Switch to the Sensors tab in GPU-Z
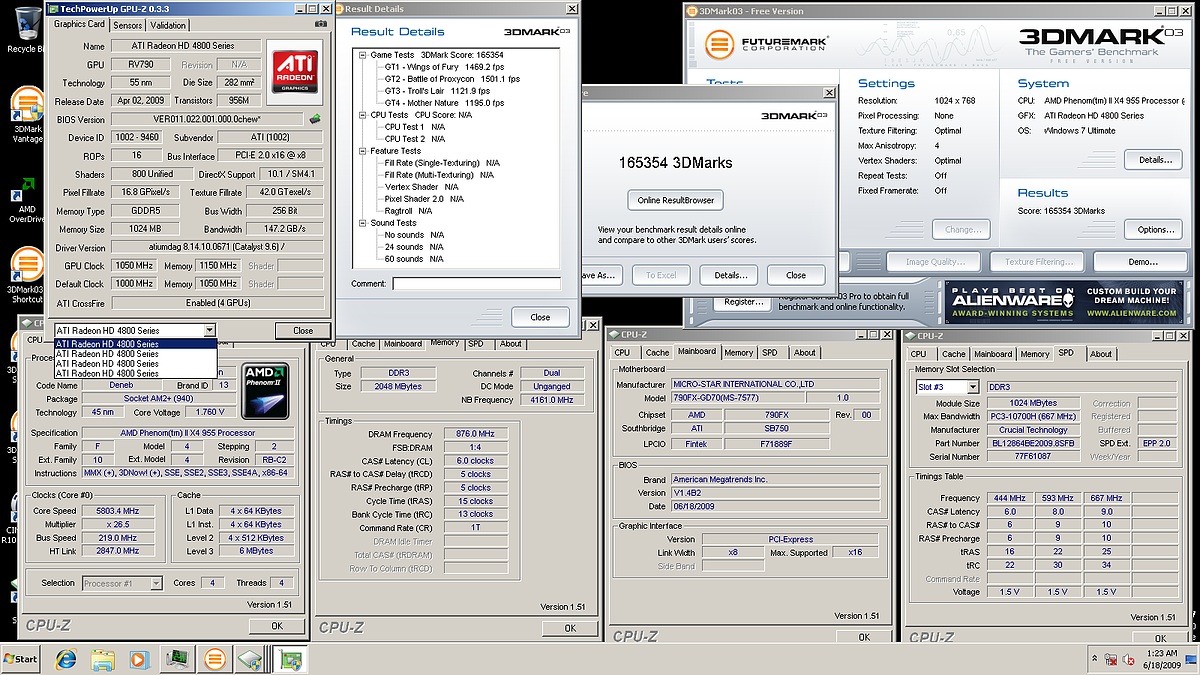The height and width of the screenshot is (675, 1200). click(127, 25)
